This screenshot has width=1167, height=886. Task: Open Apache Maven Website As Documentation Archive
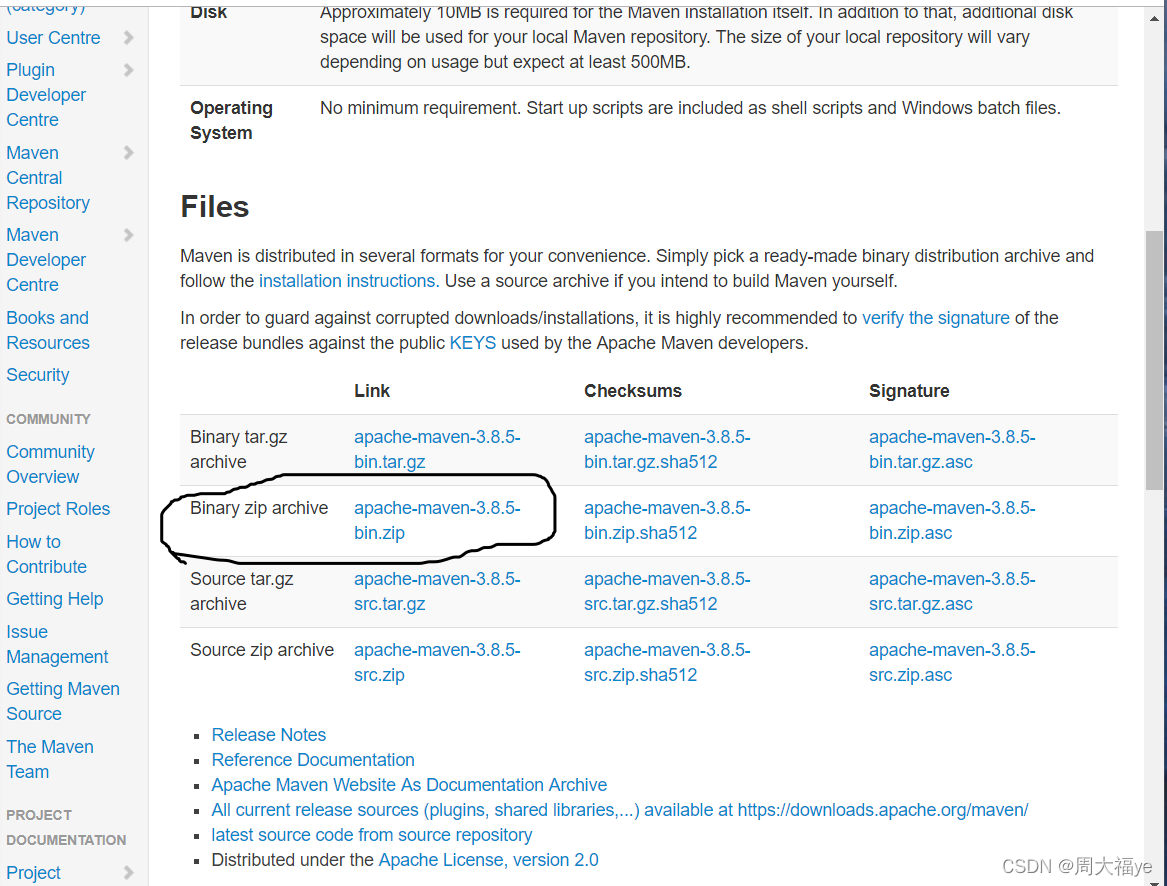409,785
